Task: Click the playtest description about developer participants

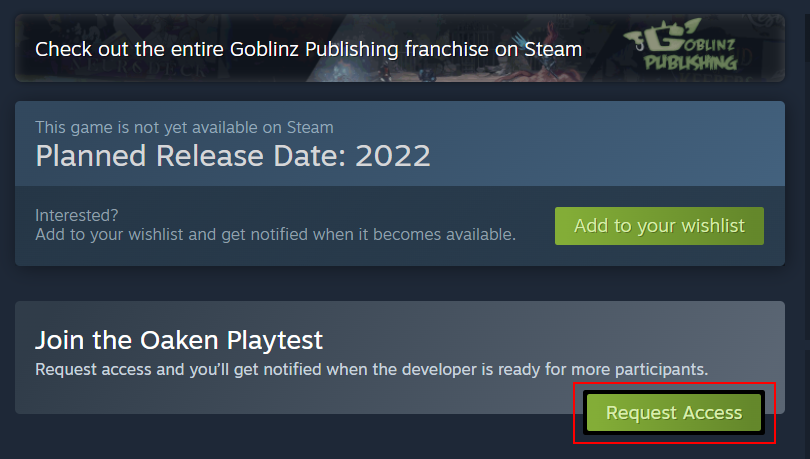Action: pos(371,369)
